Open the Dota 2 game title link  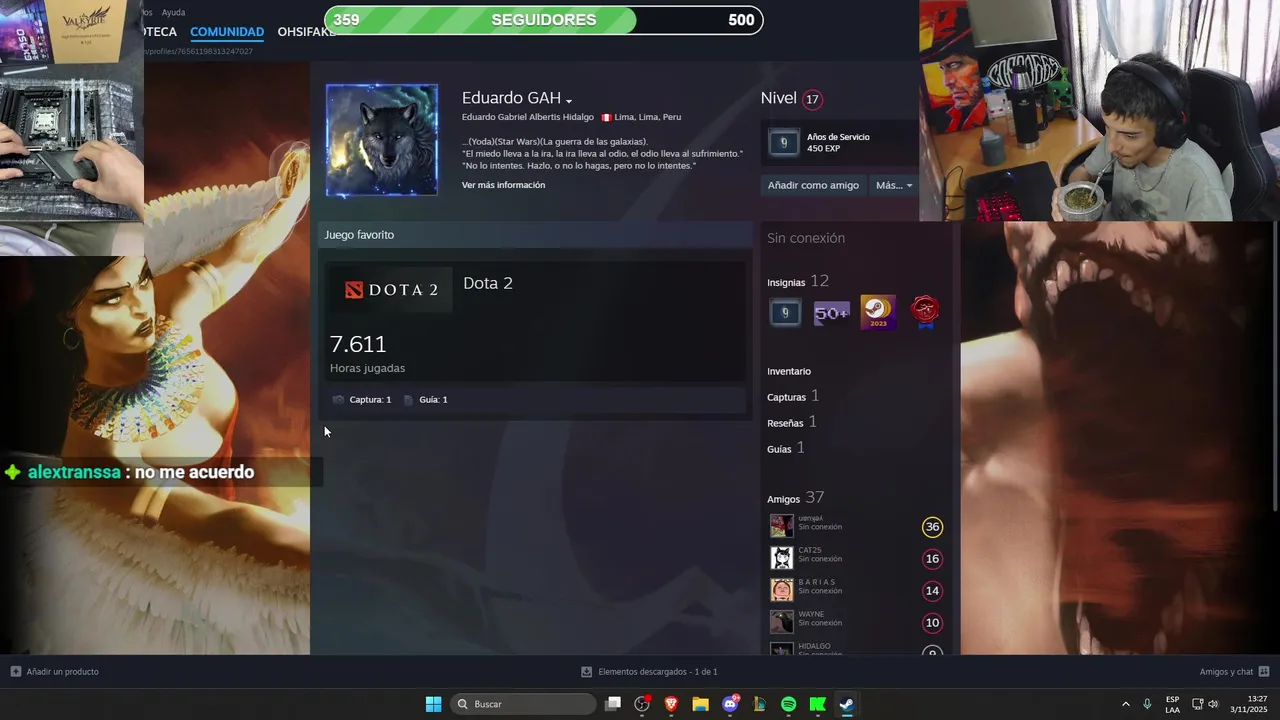pos(488,283)
